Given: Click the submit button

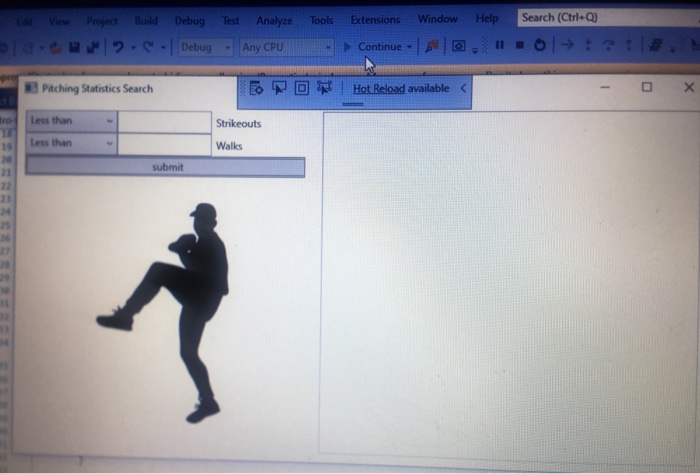Looking at the screenshot, I should click(165, 167).
